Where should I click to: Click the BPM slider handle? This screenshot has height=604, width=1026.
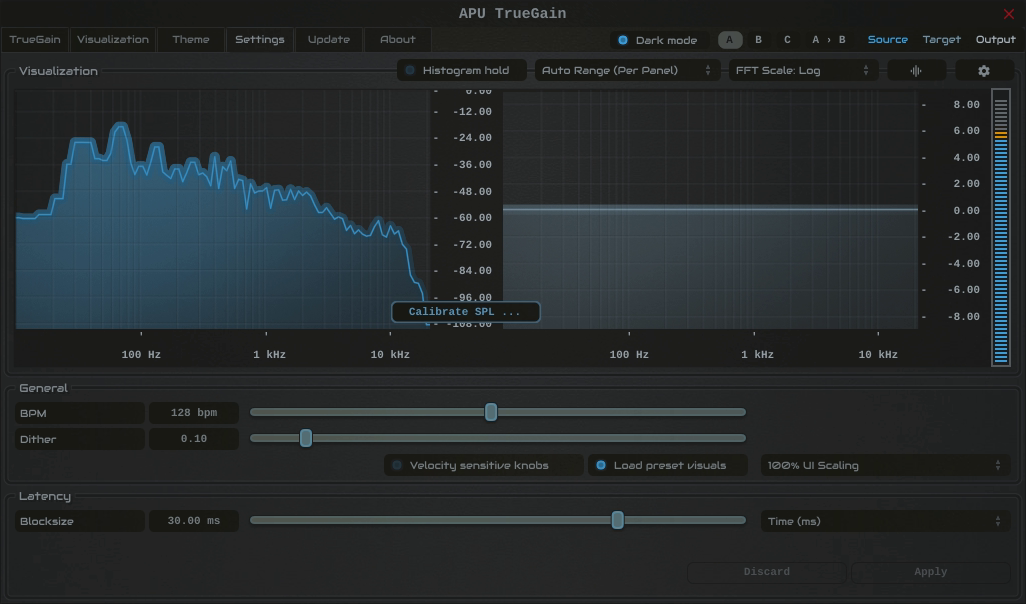click(491, 412)
